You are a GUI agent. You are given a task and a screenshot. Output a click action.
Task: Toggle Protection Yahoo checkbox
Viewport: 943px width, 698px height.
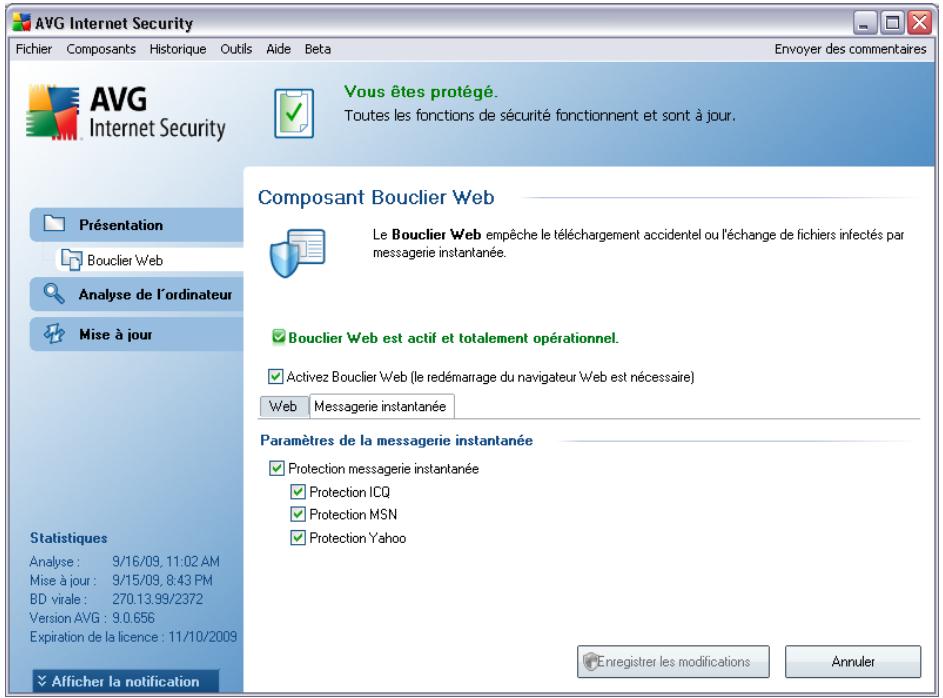(298, 537)
